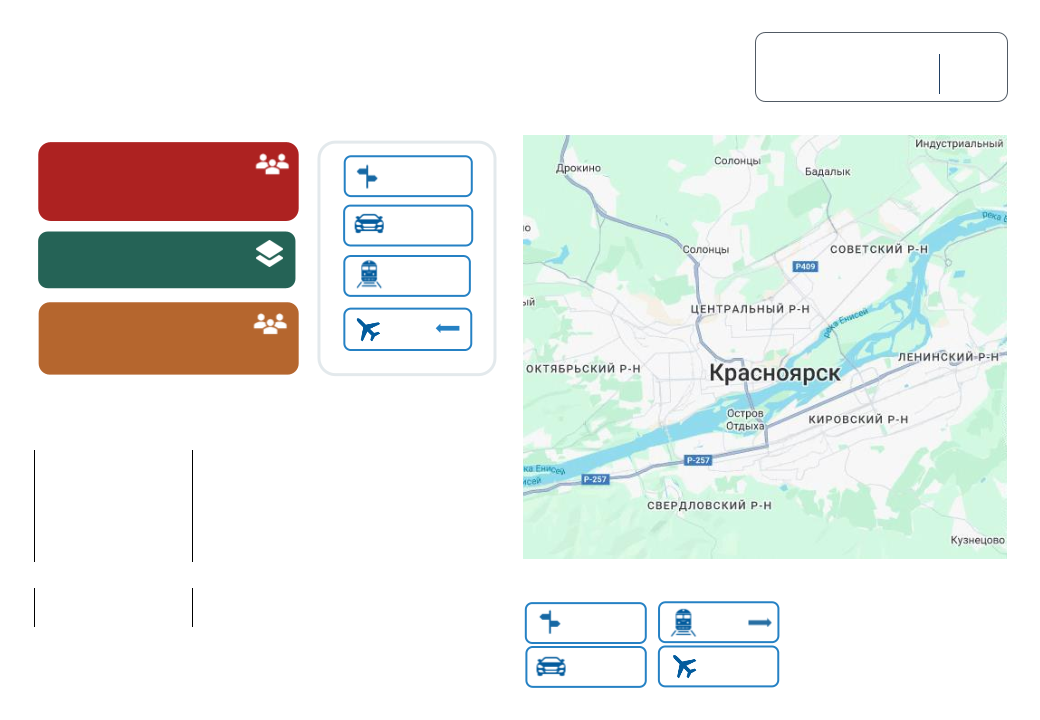The height and width of the screenshot is (720, 1040).
Task: Select the airplane icon in the left transport panel
Action: (x=369, y=330)
